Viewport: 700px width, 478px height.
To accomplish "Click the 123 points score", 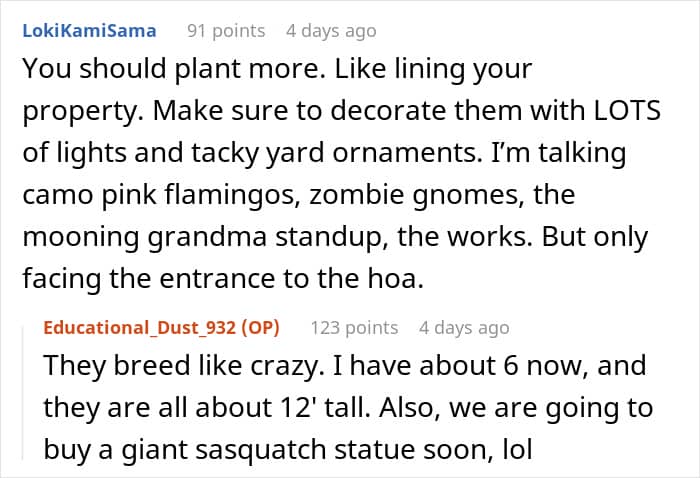I will (354, 327).
